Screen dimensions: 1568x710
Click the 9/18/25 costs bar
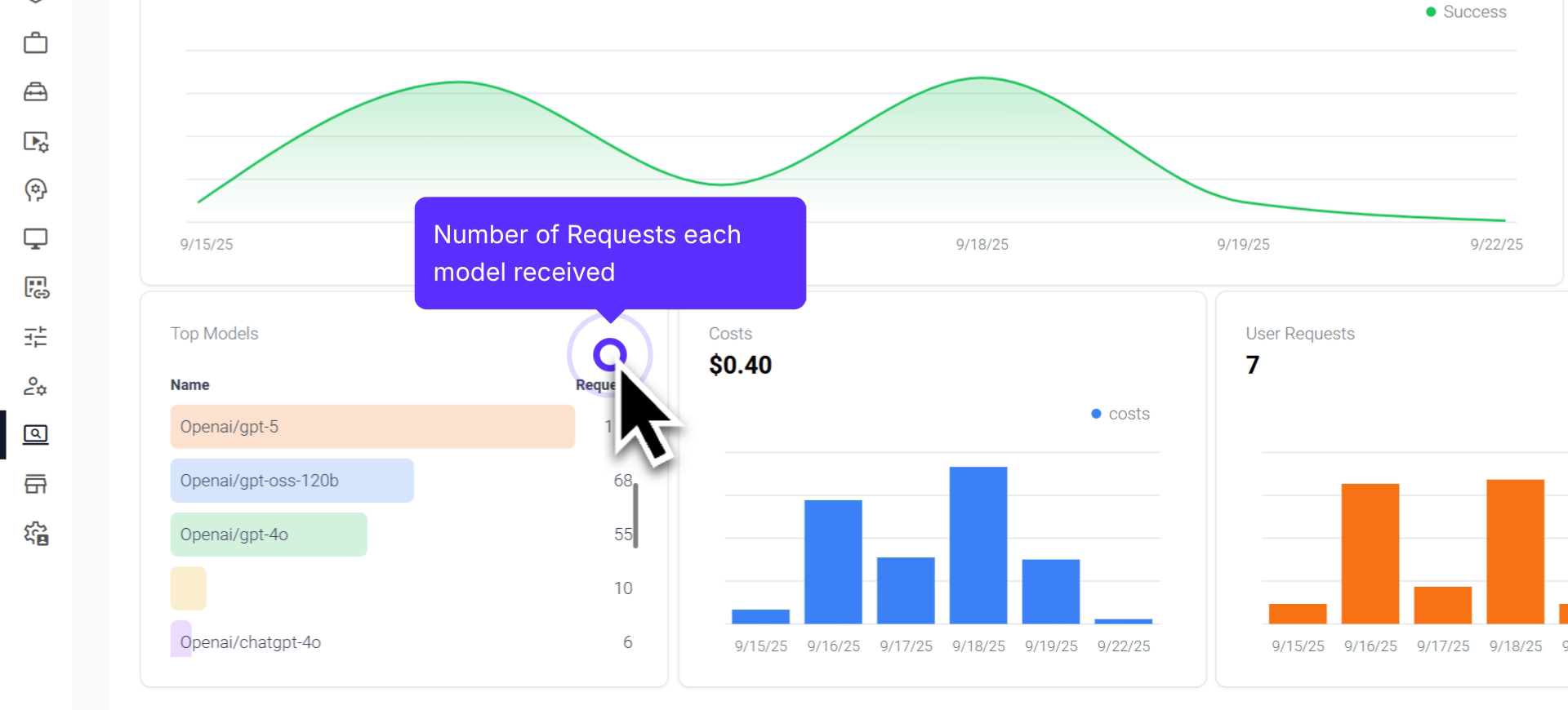(x=978, y=545)
